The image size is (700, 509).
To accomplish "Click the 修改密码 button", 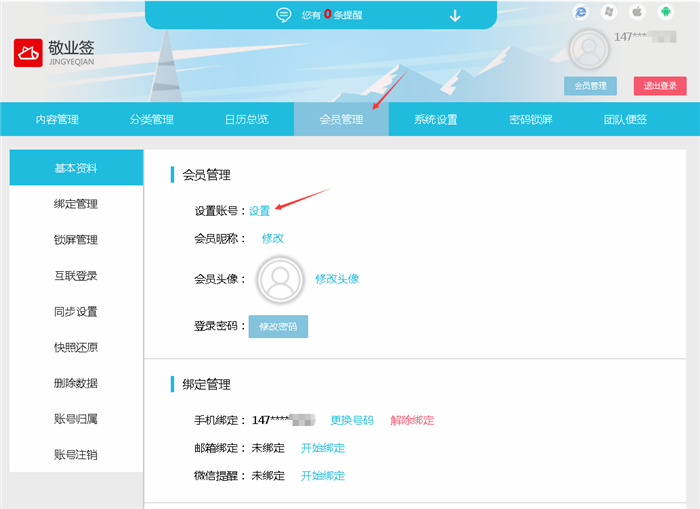I will click(278, 327).
